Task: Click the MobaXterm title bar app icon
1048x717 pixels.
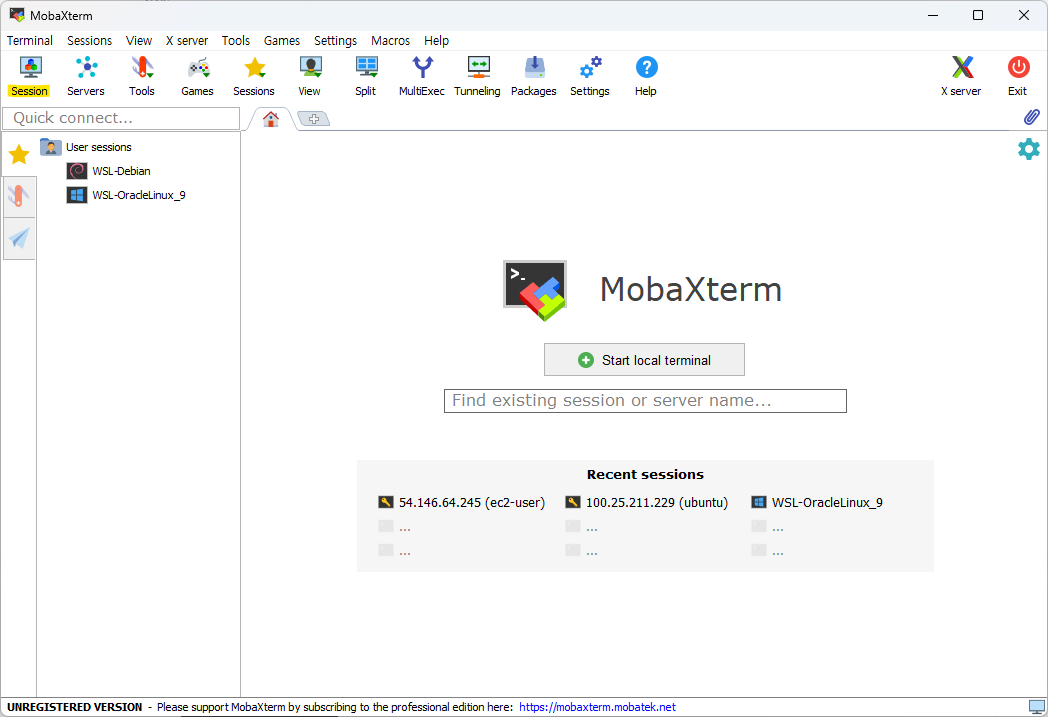Action: (x=17, y=15)
